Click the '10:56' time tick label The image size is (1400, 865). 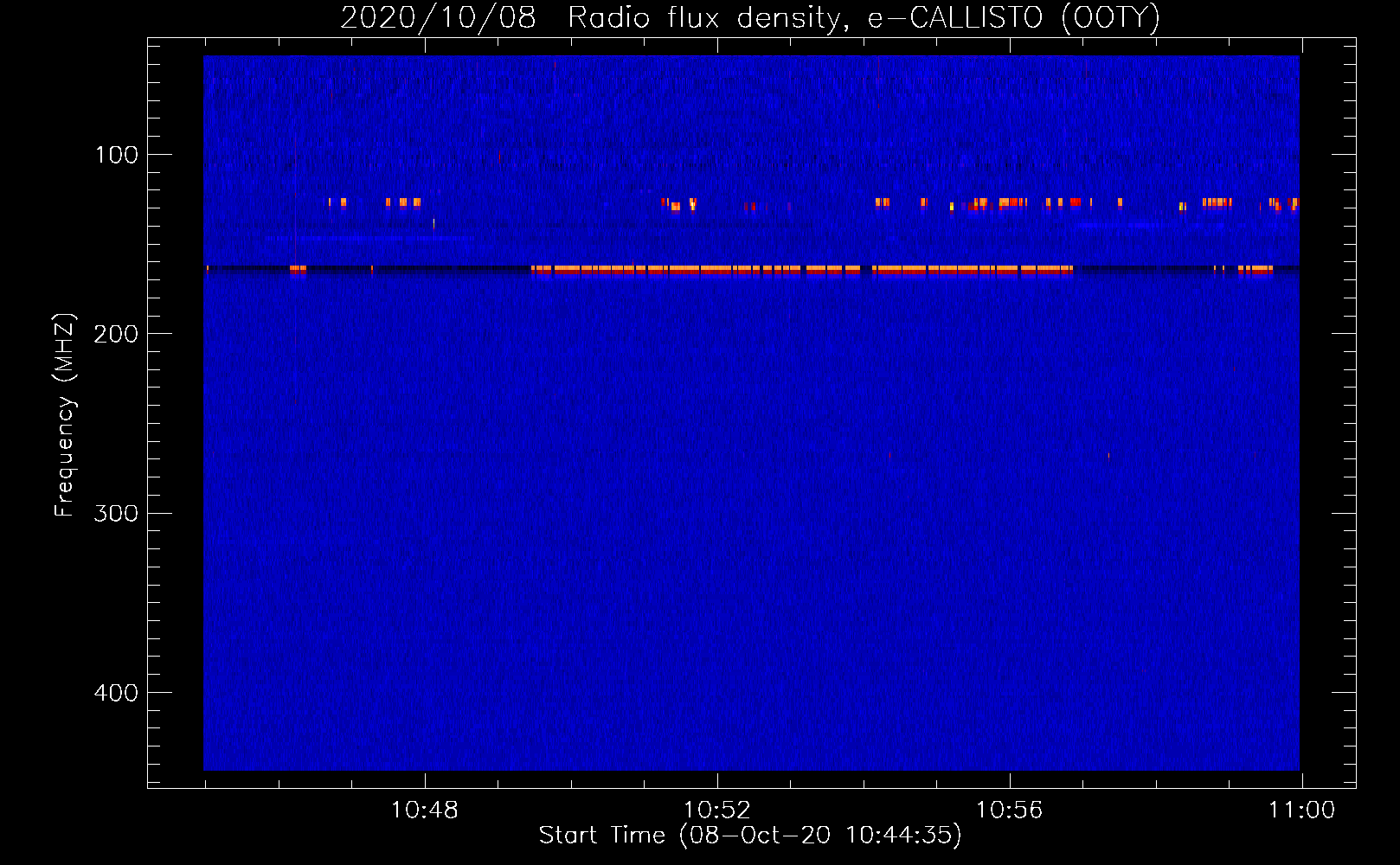pyautogui.click(x=1009, y=811)
